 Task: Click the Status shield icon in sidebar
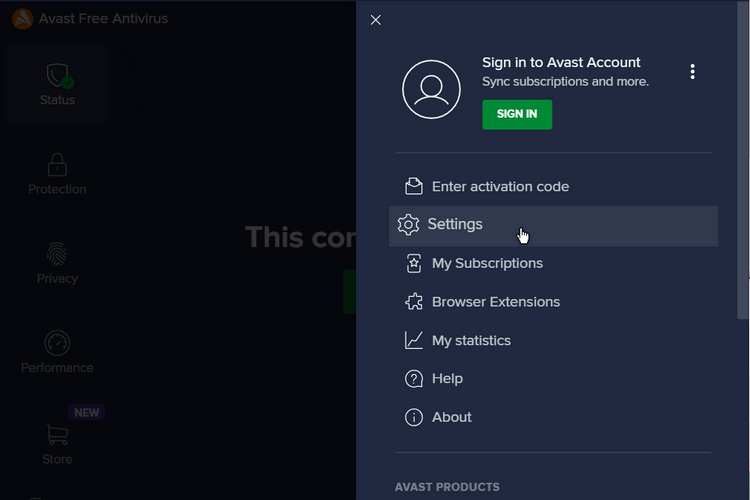(59, 76)
